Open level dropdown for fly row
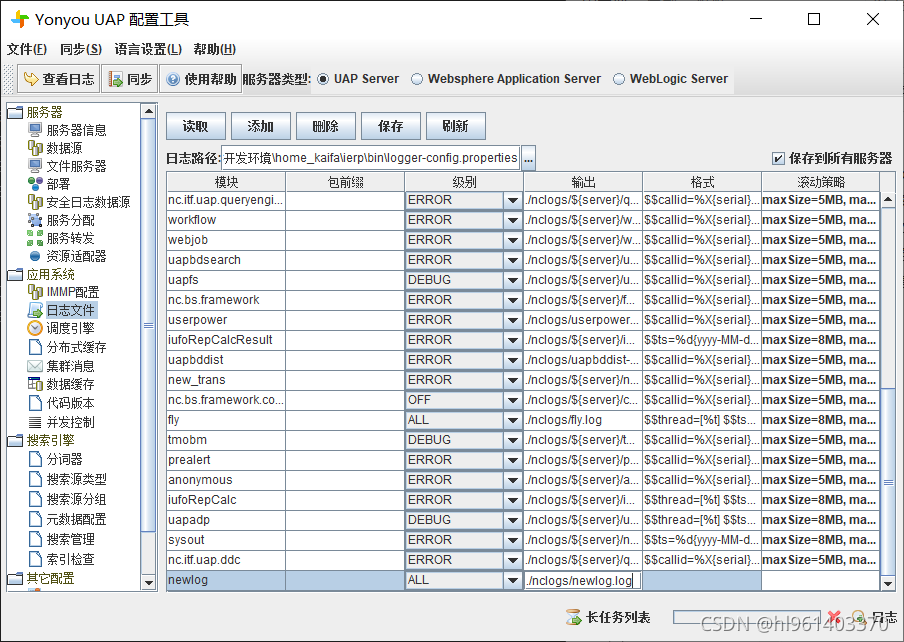Viewport: 904px width, 642px height. coord(512,420)
